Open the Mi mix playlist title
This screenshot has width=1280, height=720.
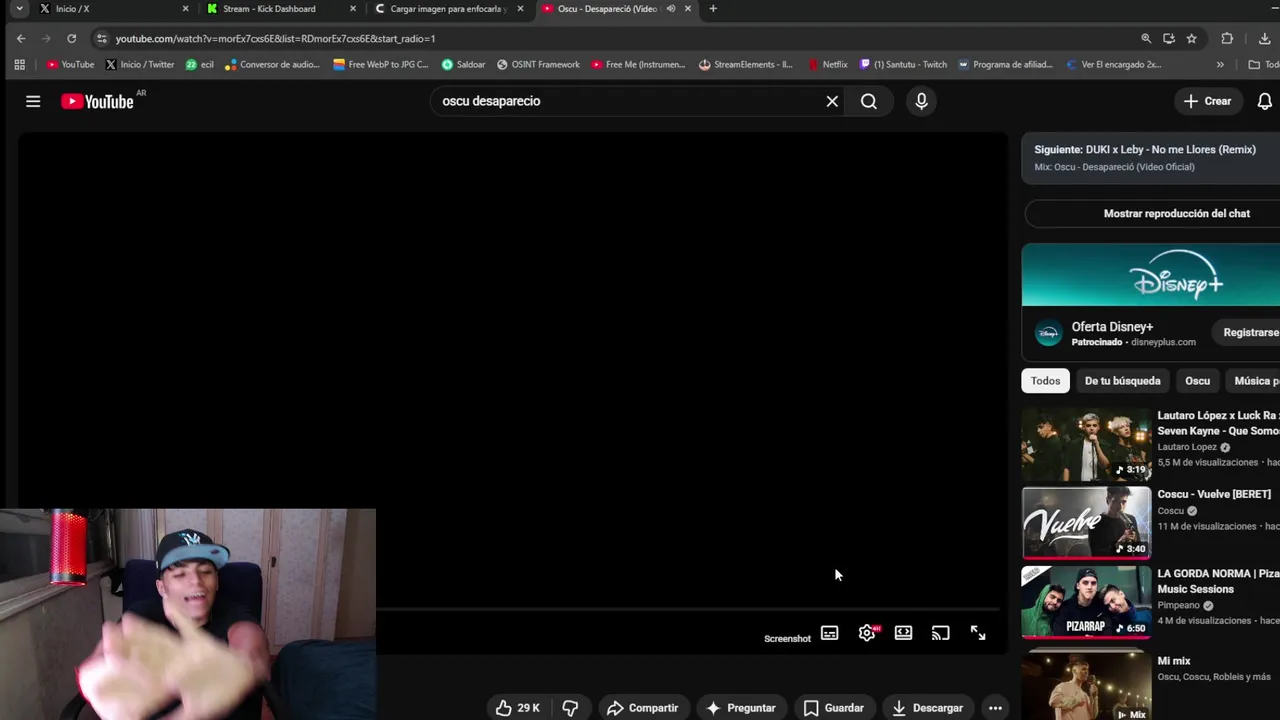point(1174,661)
